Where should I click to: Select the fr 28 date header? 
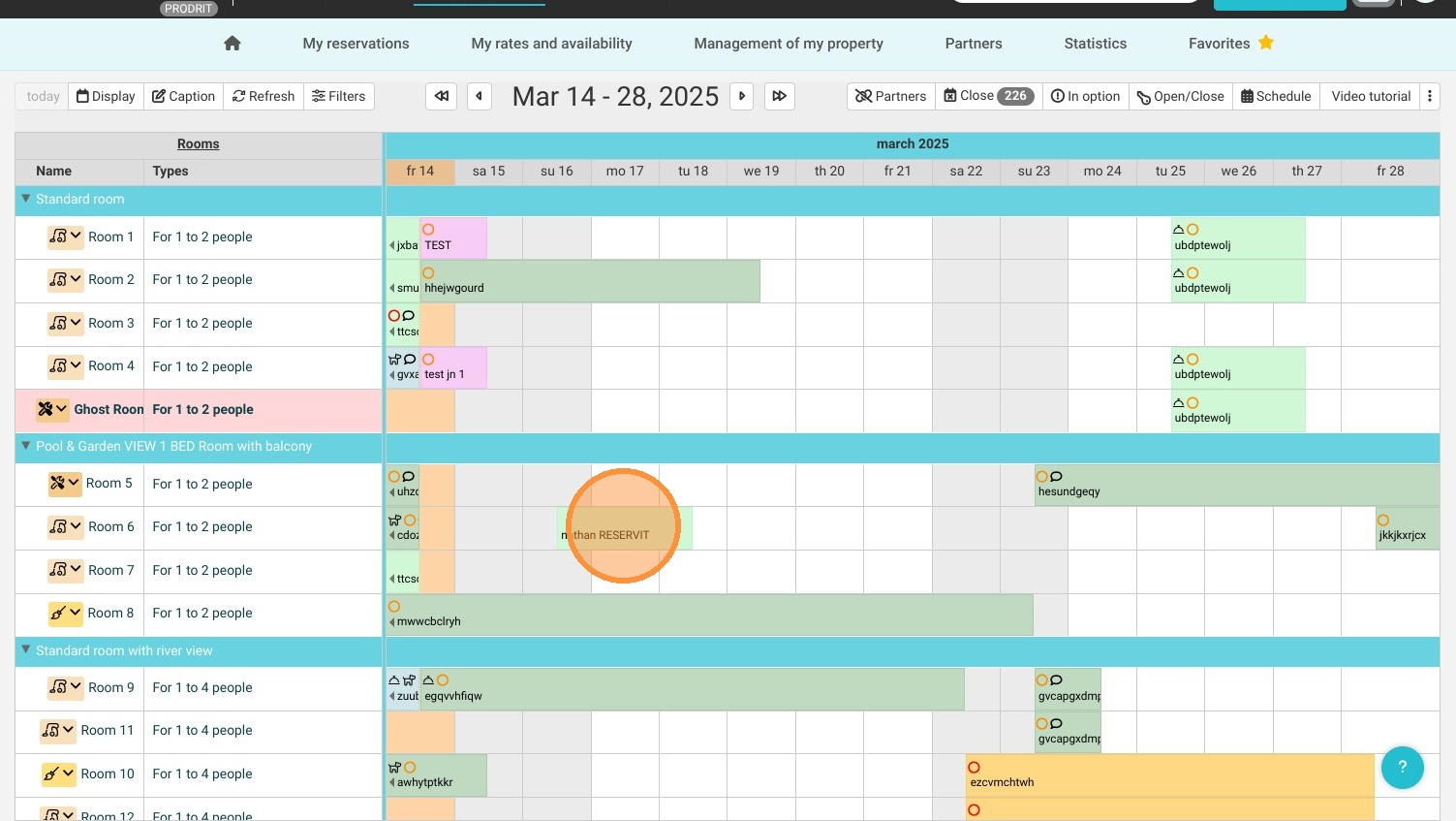click(1390, 172)
